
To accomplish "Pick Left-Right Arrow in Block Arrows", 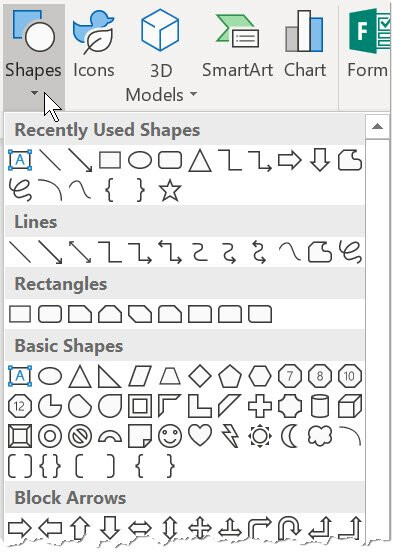I will pos(140,529).
